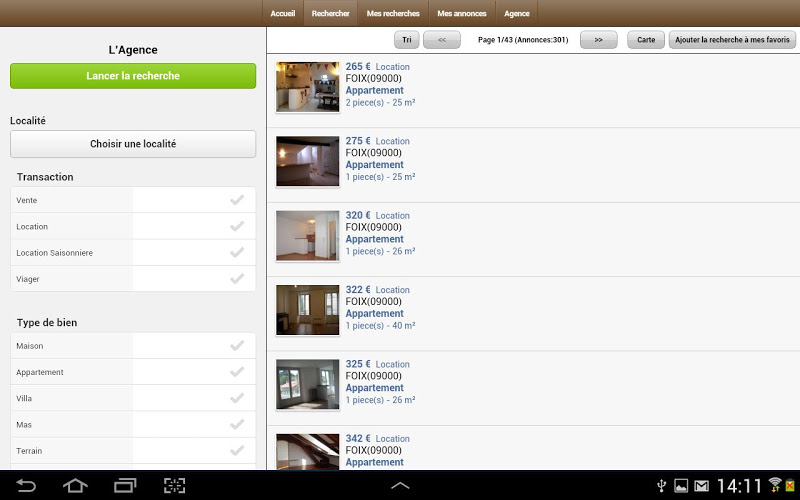Open the Mes recherches tab
The height and width of the screenshot is (500, 800).
[x=393, y=13]
